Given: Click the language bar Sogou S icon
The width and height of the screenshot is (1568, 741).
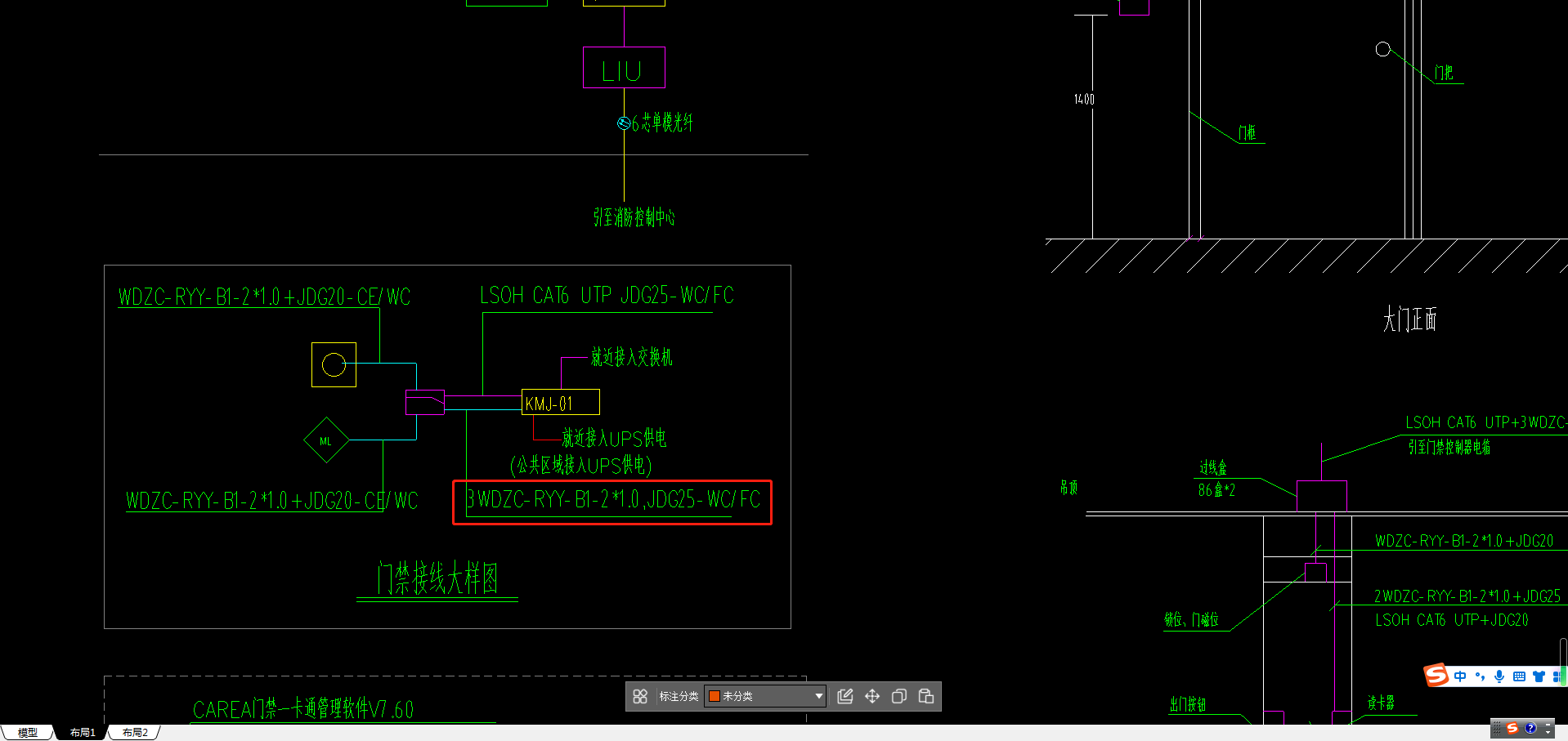Looking at the screenshot, I should pos(1512,728).
